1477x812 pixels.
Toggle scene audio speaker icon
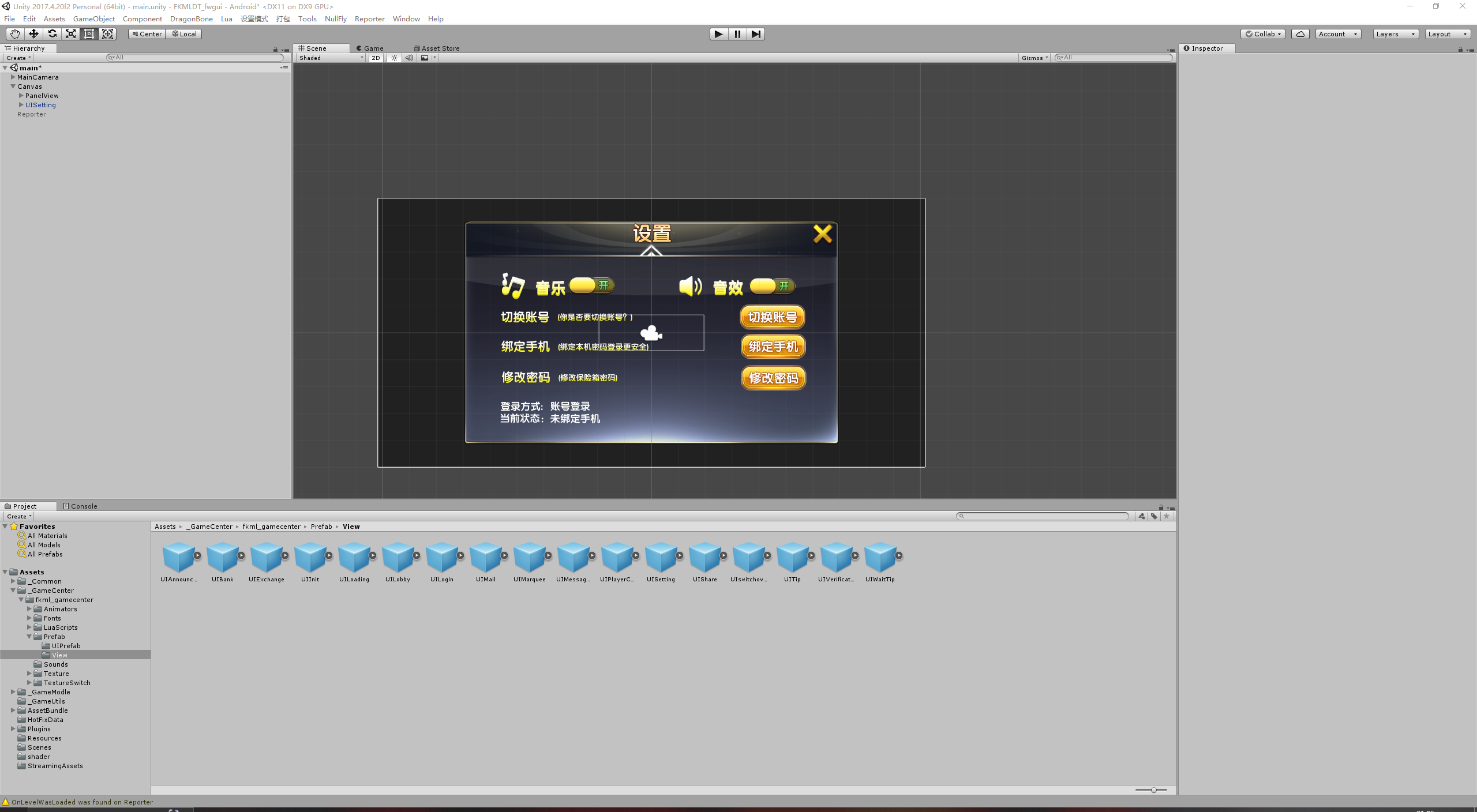click(x=409, y=58)
